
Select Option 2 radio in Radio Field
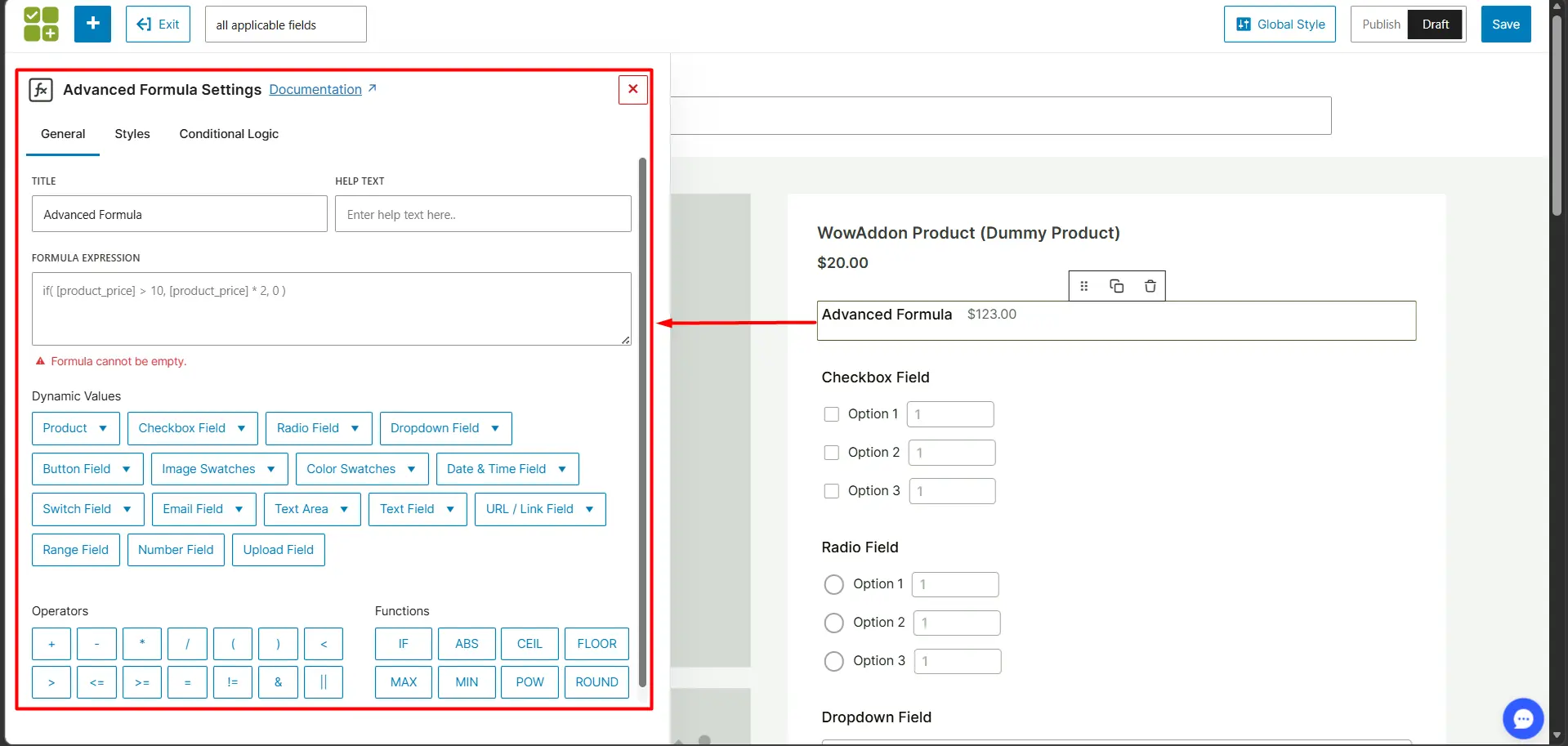pos(833,622)
